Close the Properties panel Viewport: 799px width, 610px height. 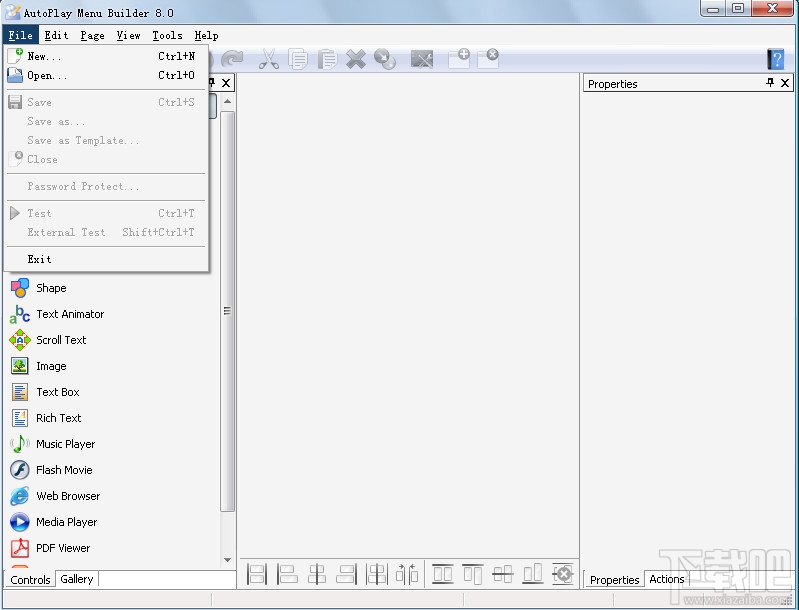(x=785, y=83)
